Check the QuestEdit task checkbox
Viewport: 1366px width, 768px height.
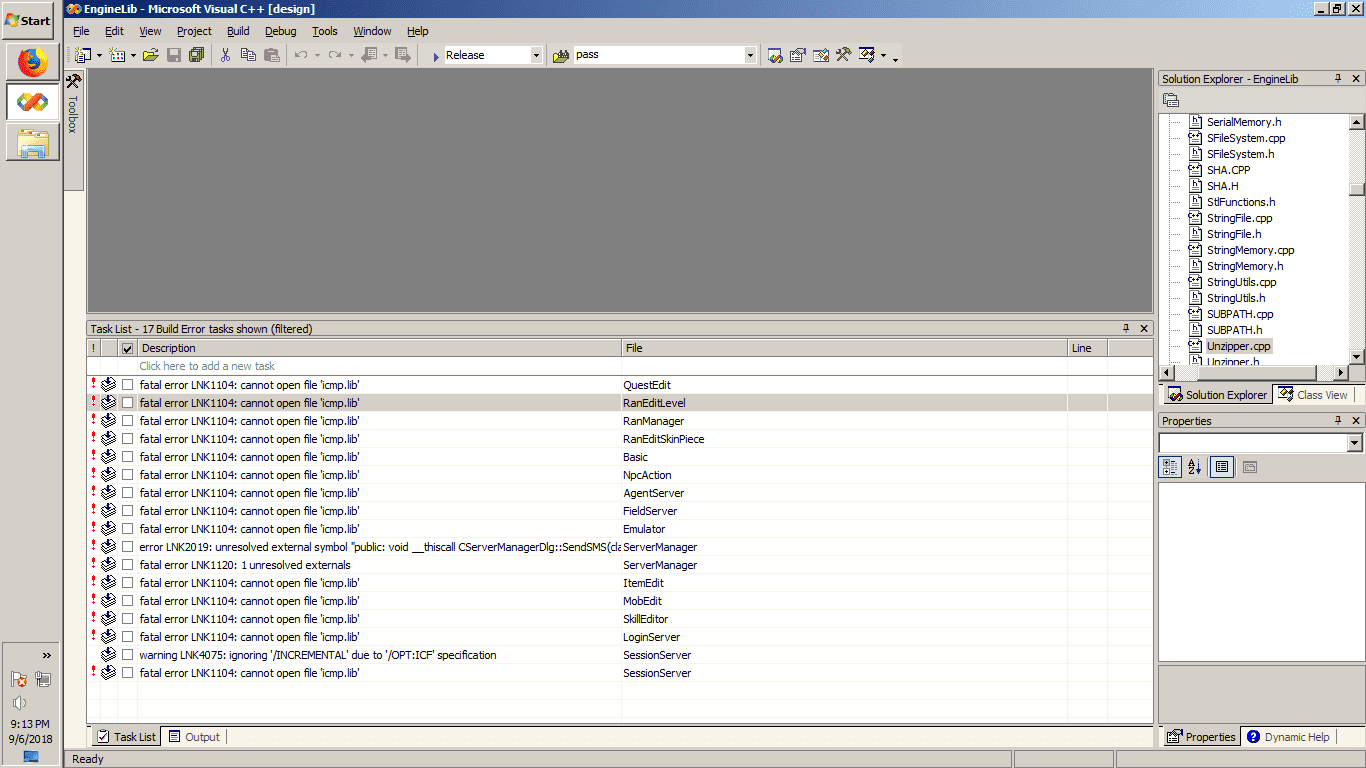click(127, 385)
